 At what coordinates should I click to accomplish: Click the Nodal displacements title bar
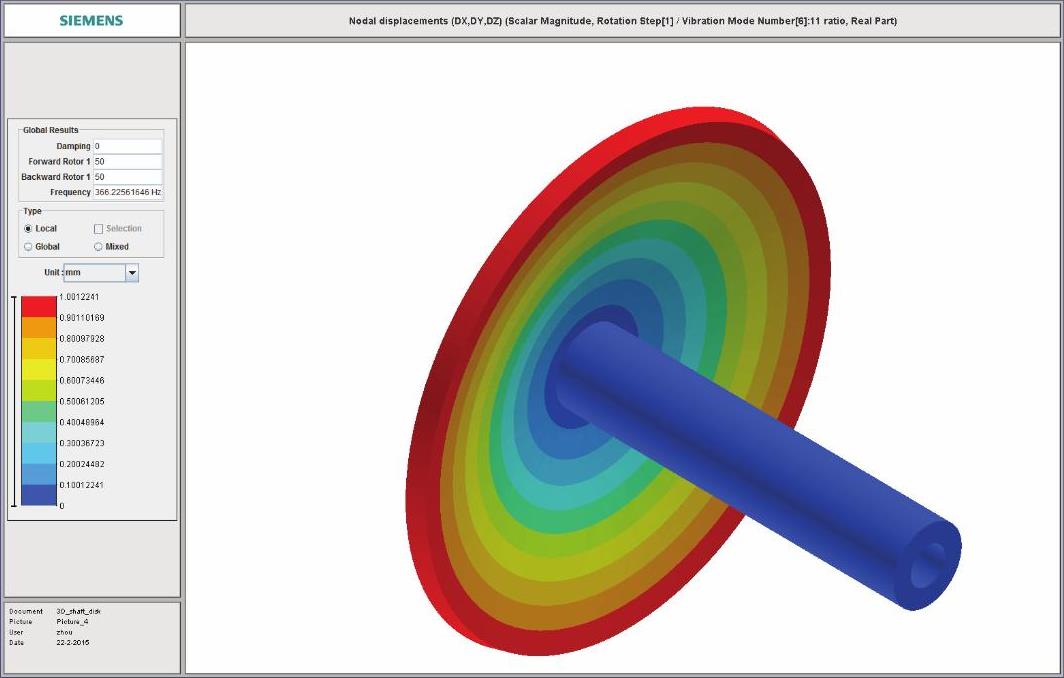[x=622, y=20]
